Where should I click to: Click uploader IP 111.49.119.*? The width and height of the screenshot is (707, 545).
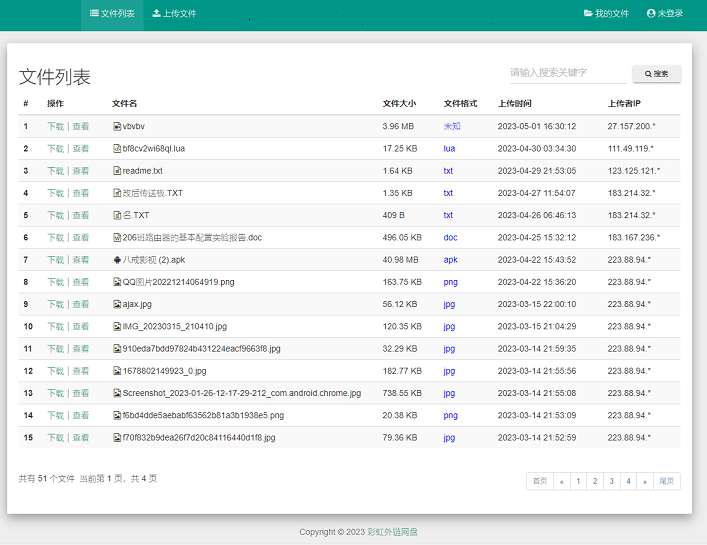click(x=631, y=148)
